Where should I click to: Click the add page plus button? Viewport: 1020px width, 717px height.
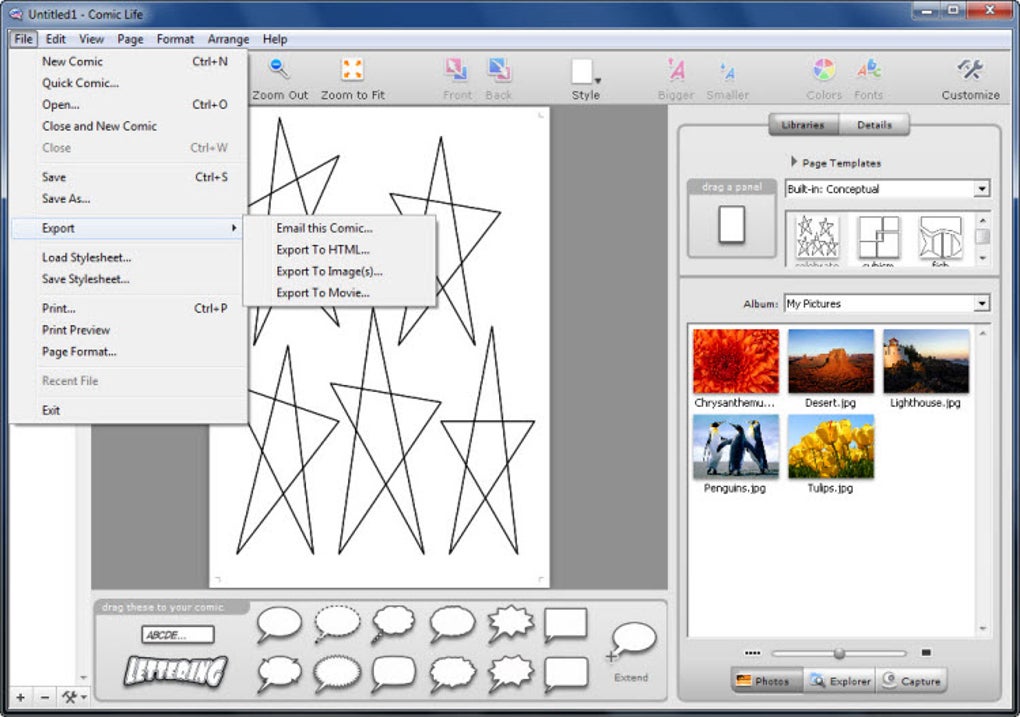click(21, 697)
